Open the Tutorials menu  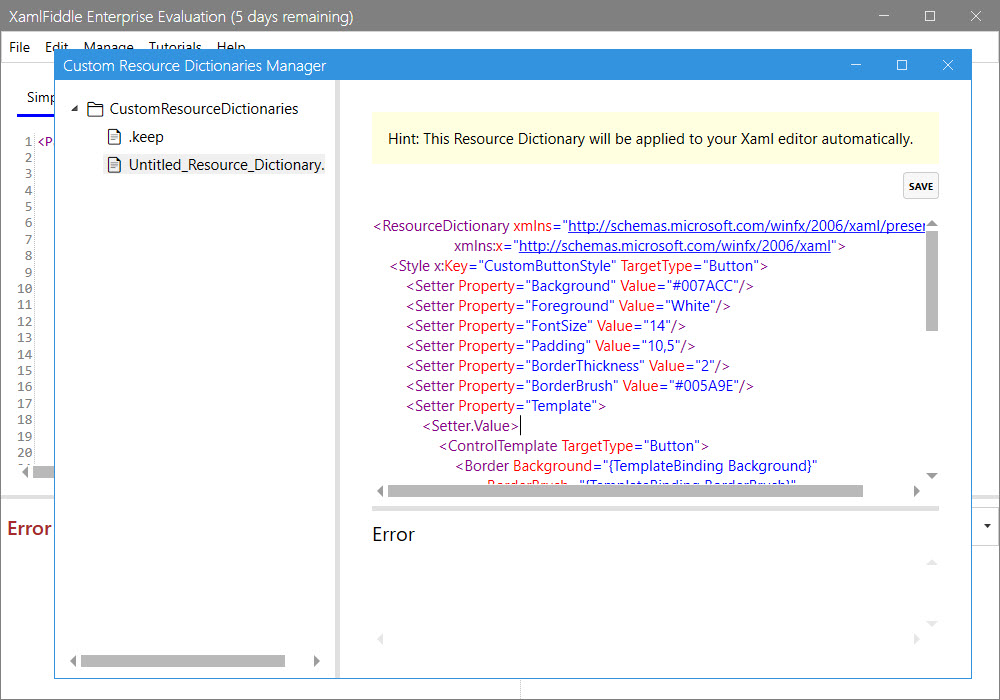coord(175,47)
